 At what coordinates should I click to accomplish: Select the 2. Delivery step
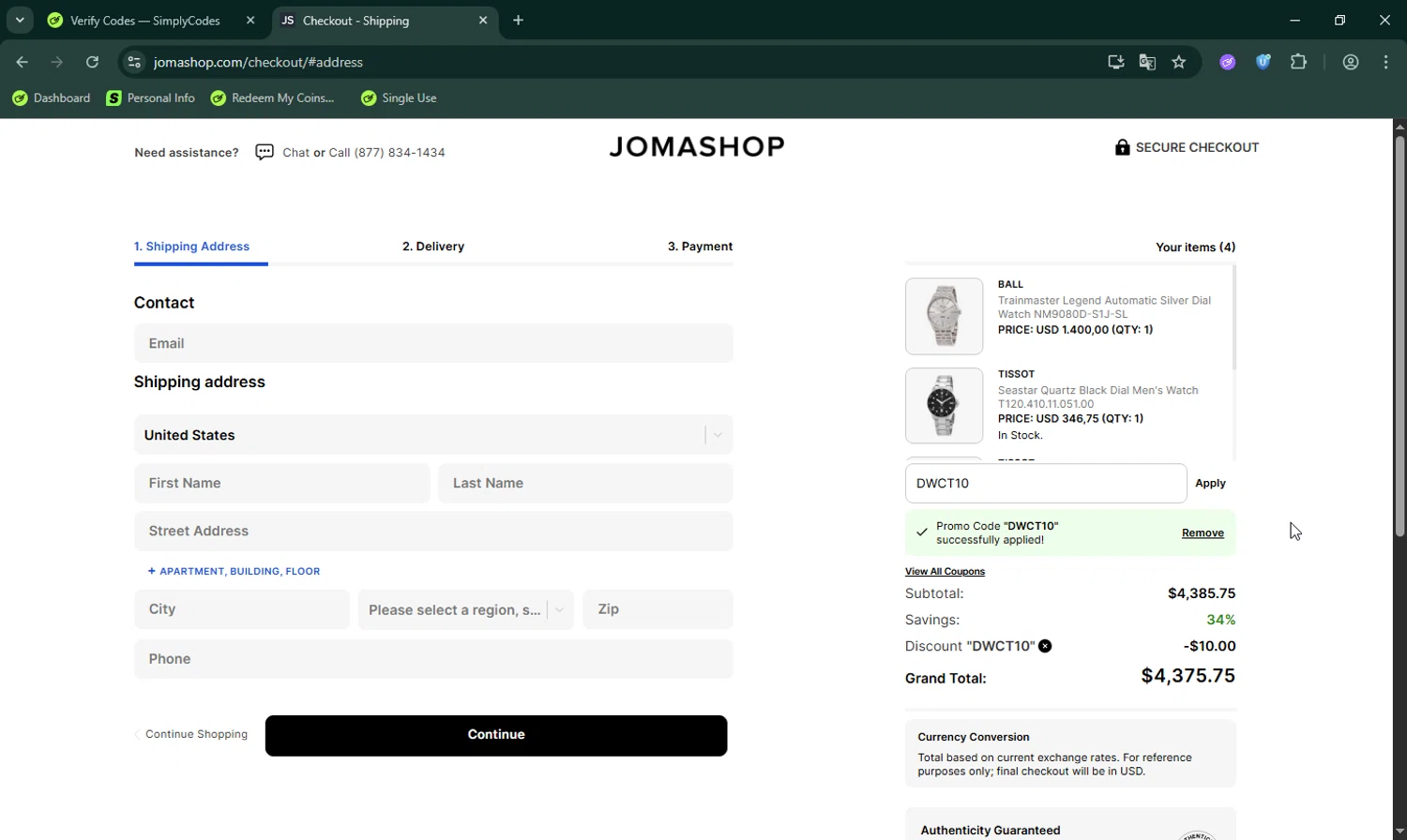coord(433,247)
